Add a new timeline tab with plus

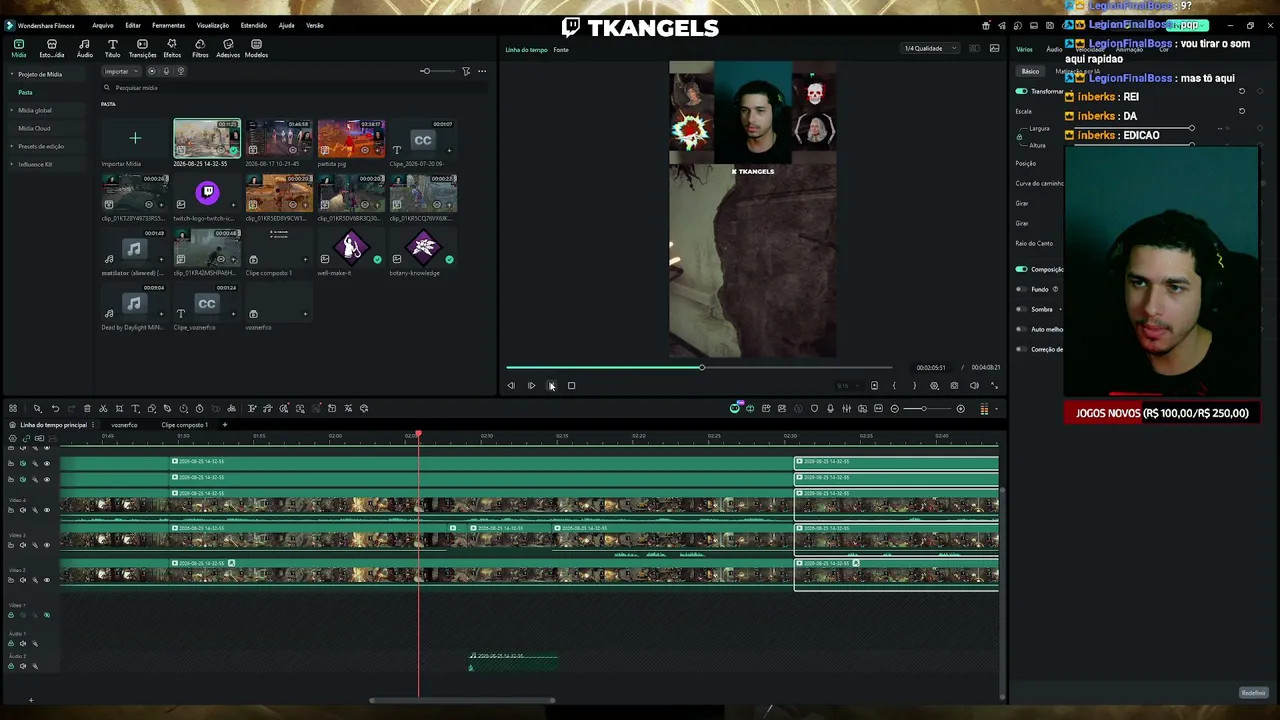click(x=224, y=425)
